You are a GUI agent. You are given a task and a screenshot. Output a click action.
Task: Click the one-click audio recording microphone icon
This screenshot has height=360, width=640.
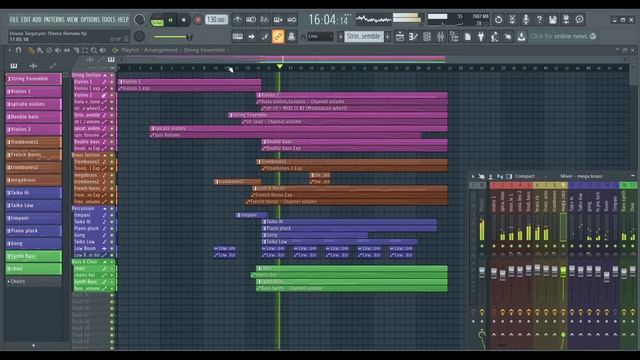526,20
